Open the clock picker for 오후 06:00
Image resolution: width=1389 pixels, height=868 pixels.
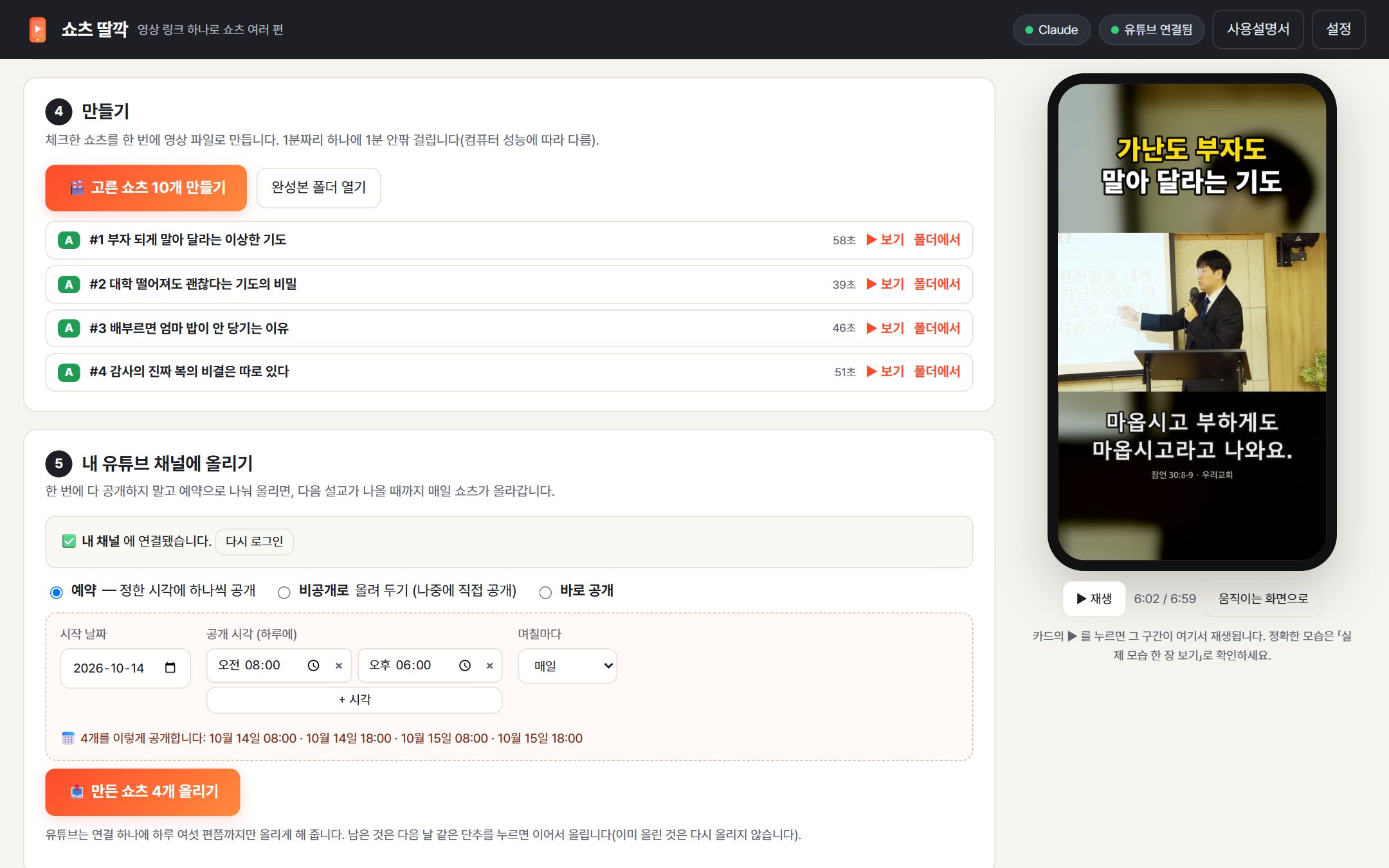(x=464, y=665)
